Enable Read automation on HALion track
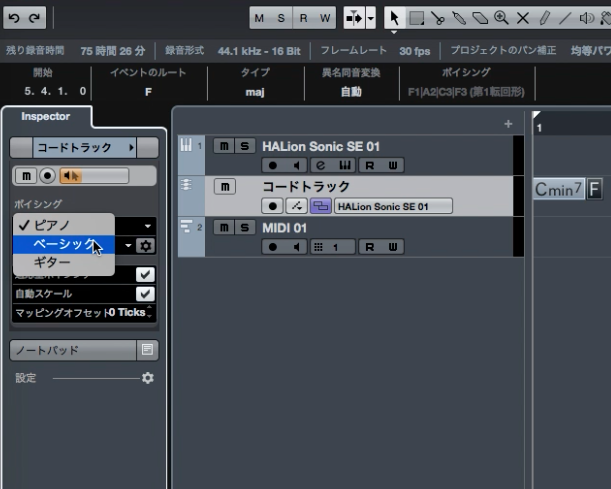This screenshot has height=489, width=611. coord(369,166)
